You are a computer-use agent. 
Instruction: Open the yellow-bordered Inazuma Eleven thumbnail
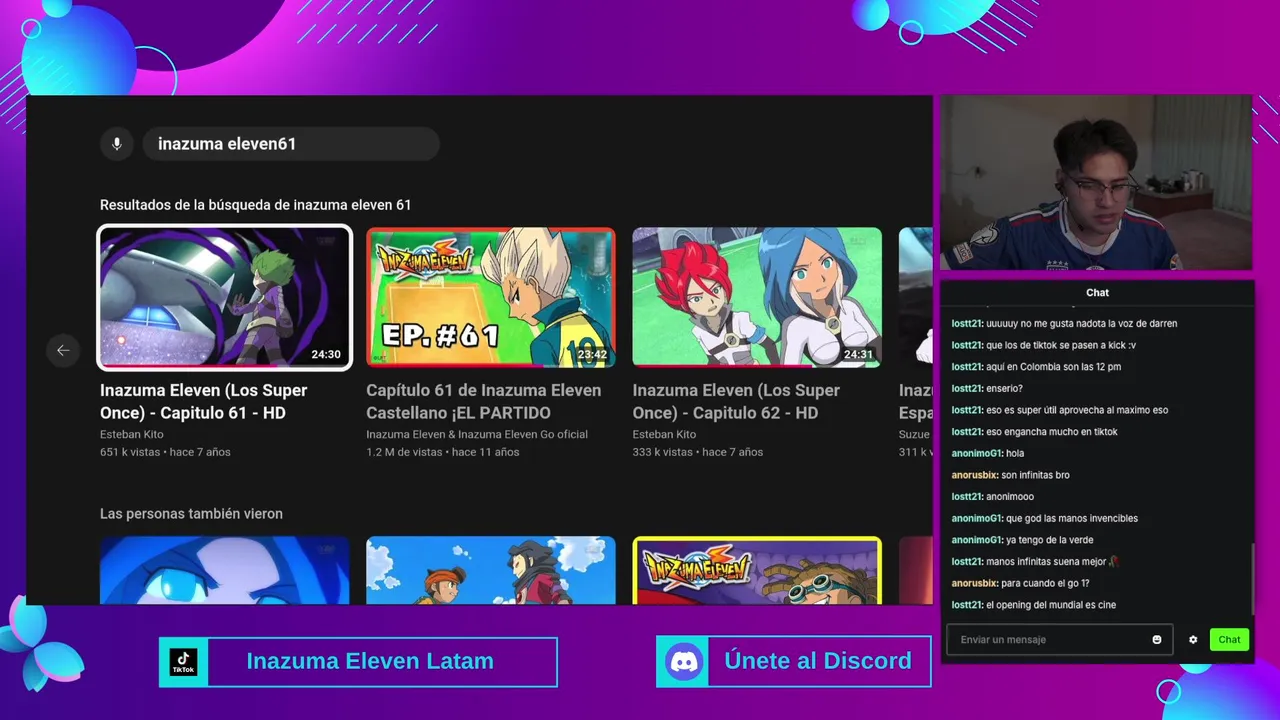point(757,571)
